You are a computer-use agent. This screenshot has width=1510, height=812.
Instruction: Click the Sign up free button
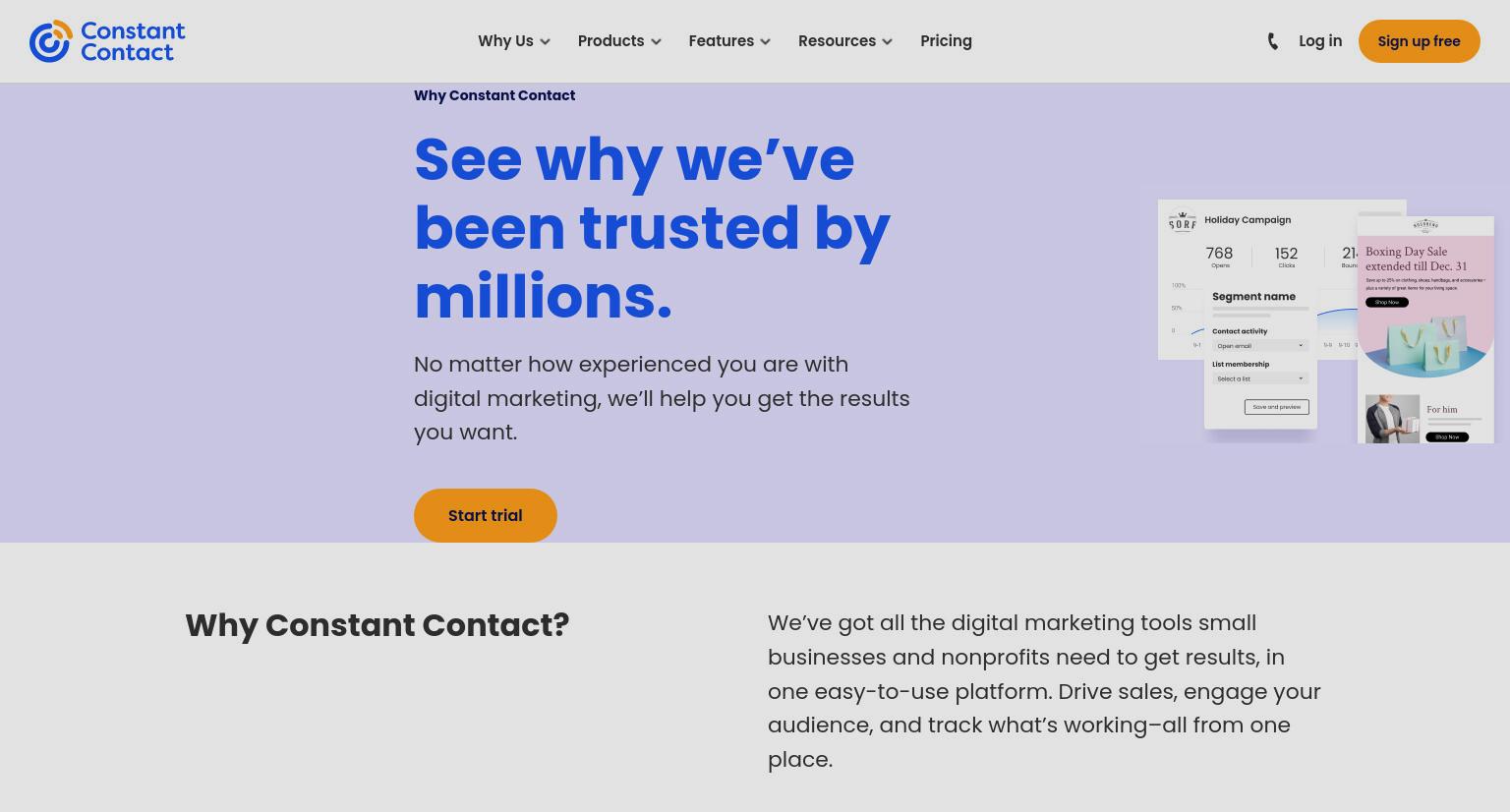click(1419, 41)
